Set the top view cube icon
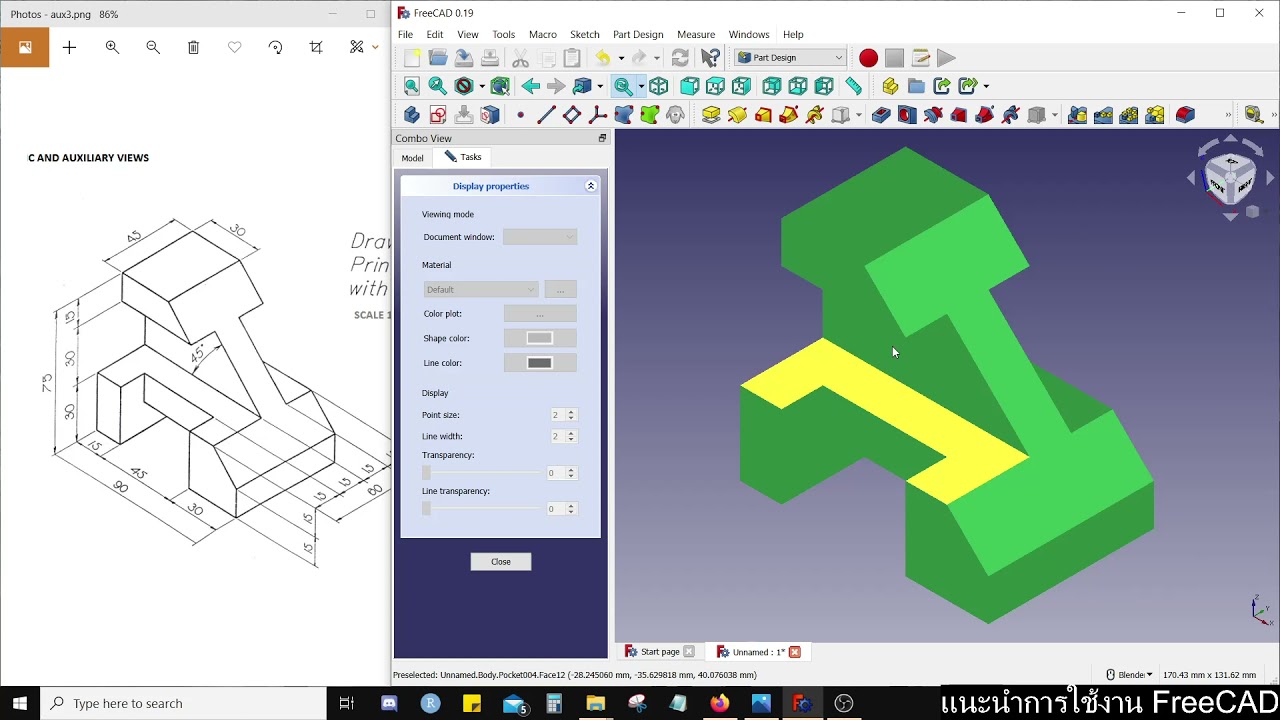This screenshot has width=1280, height=720. pyautogui.click(x=715, y=86)
